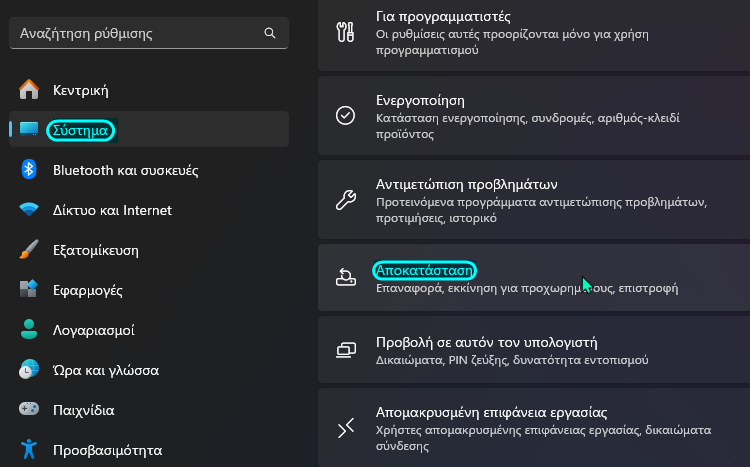The image size is (750, 467).
Task: Click the gamepad Παιχνίδια icon
Action: click(29, 409)
